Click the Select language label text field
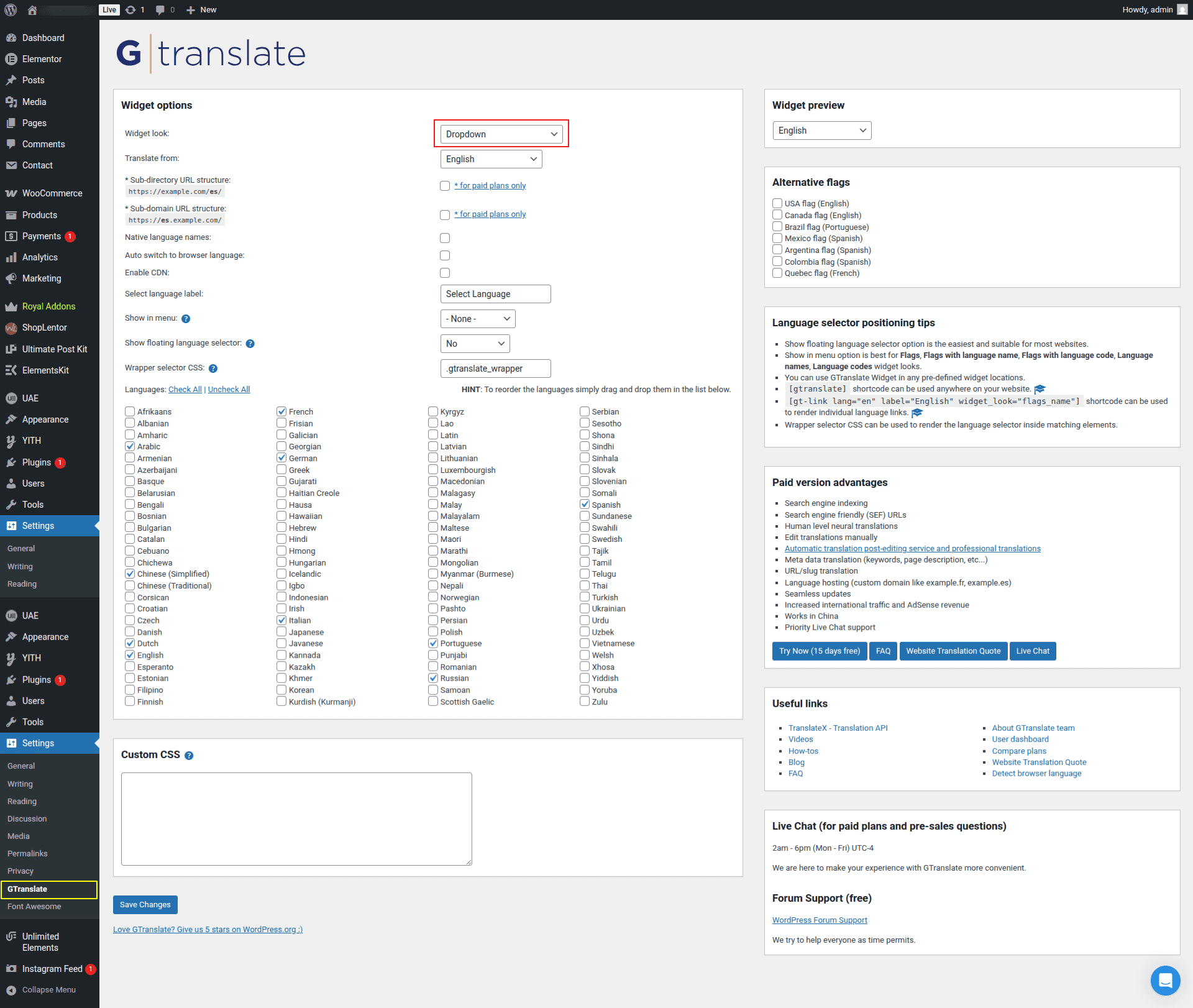 click(495, 294)
